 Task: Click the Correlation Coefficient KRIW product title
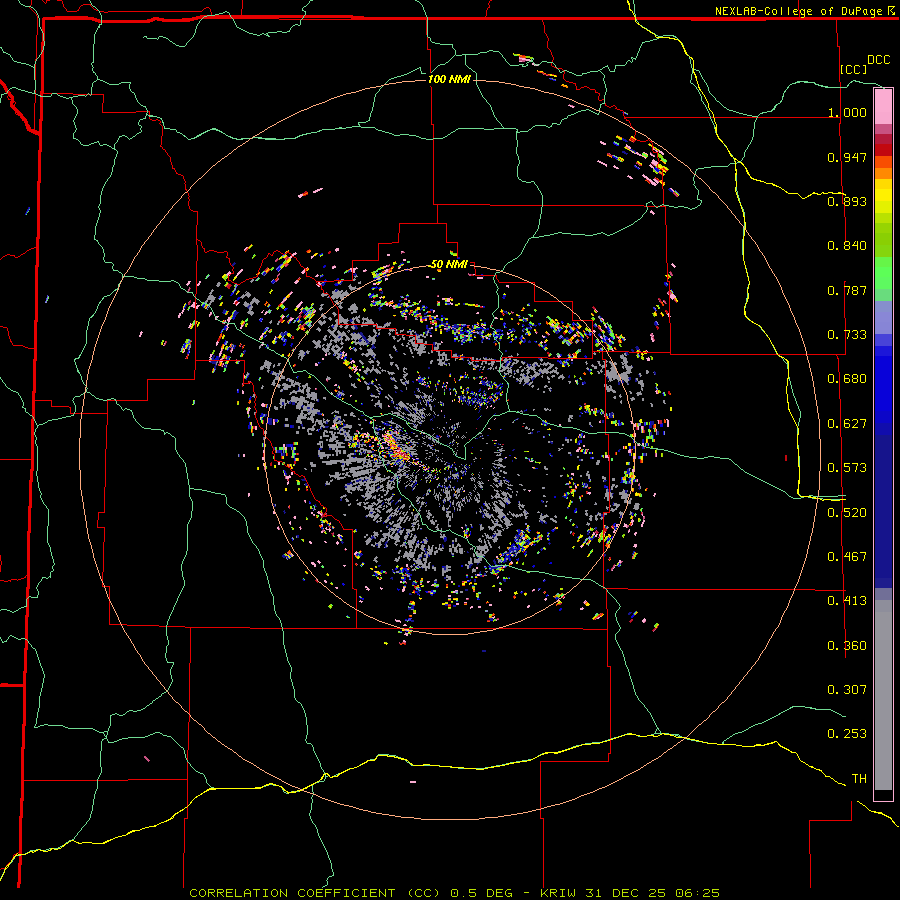tap(455, 893)
